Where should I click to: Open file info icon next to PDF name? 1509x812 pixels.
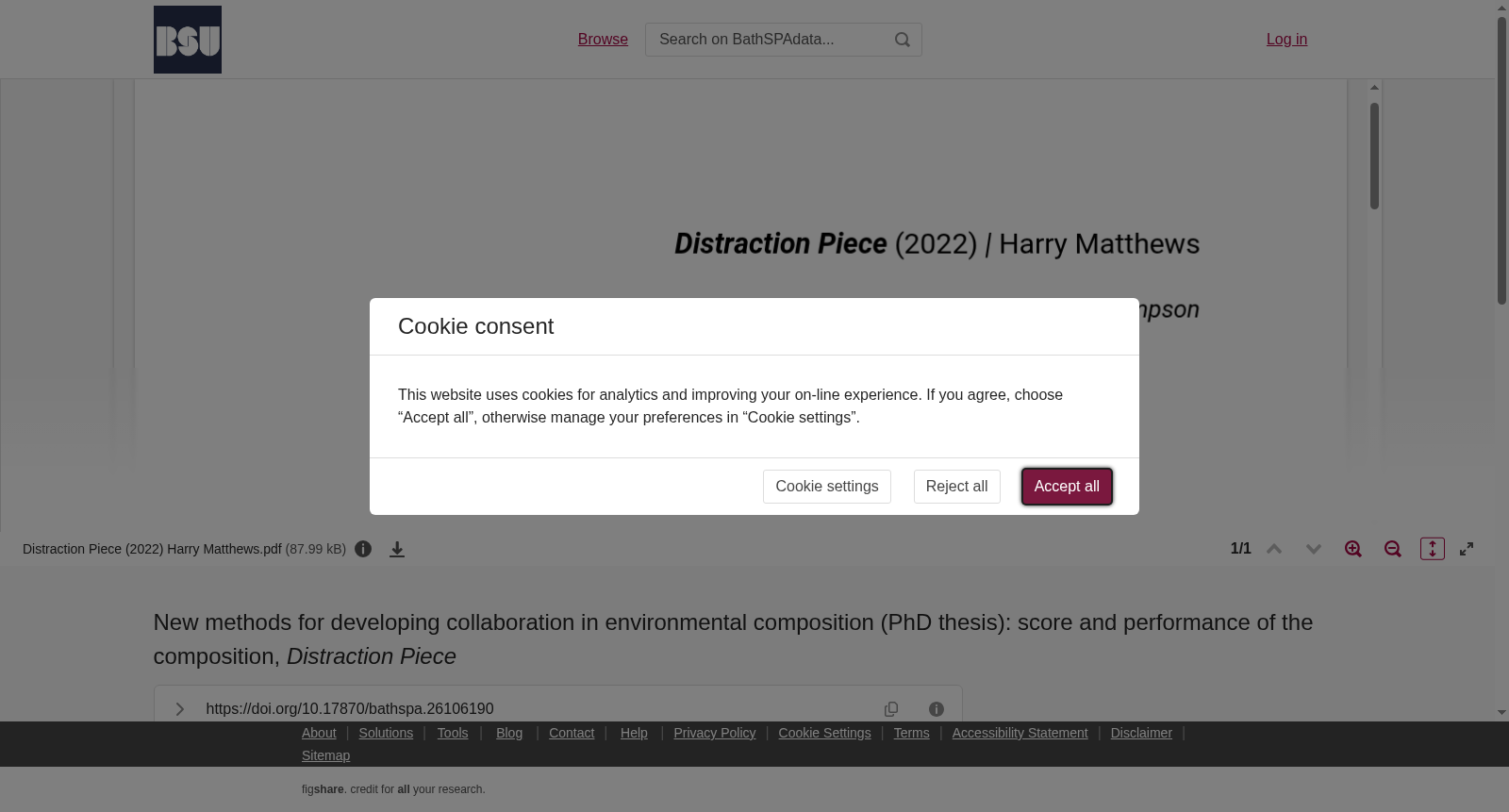coord(363,549)
